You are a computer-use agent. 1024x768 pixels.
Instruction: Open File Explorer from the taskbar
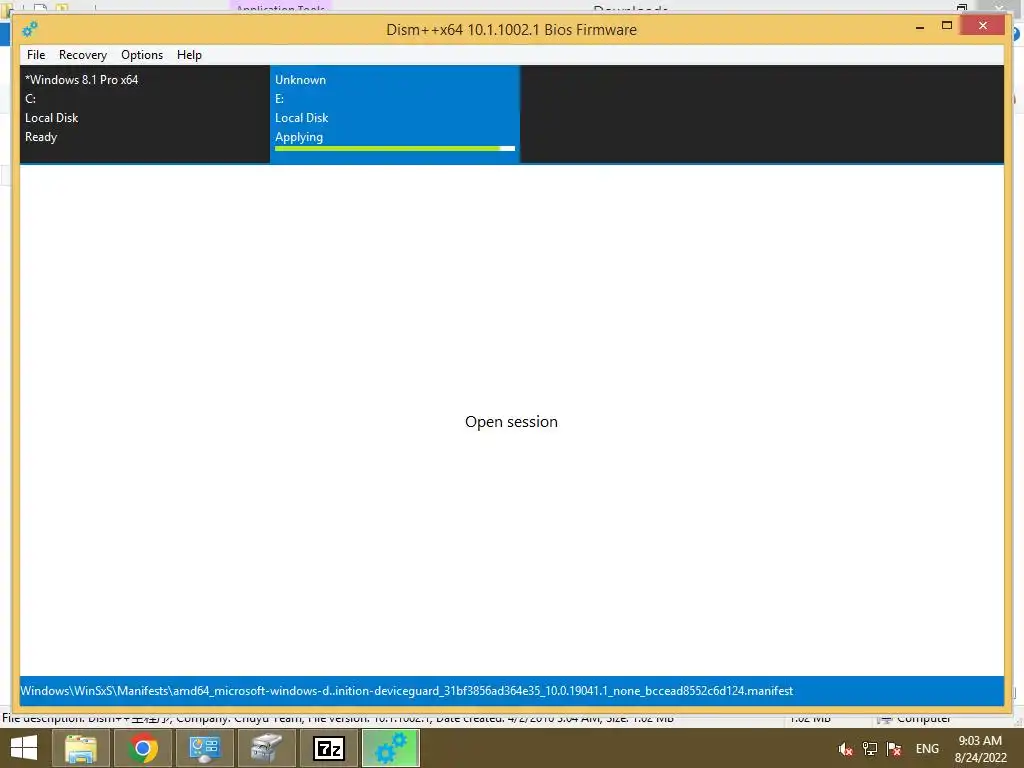[80, 748]
